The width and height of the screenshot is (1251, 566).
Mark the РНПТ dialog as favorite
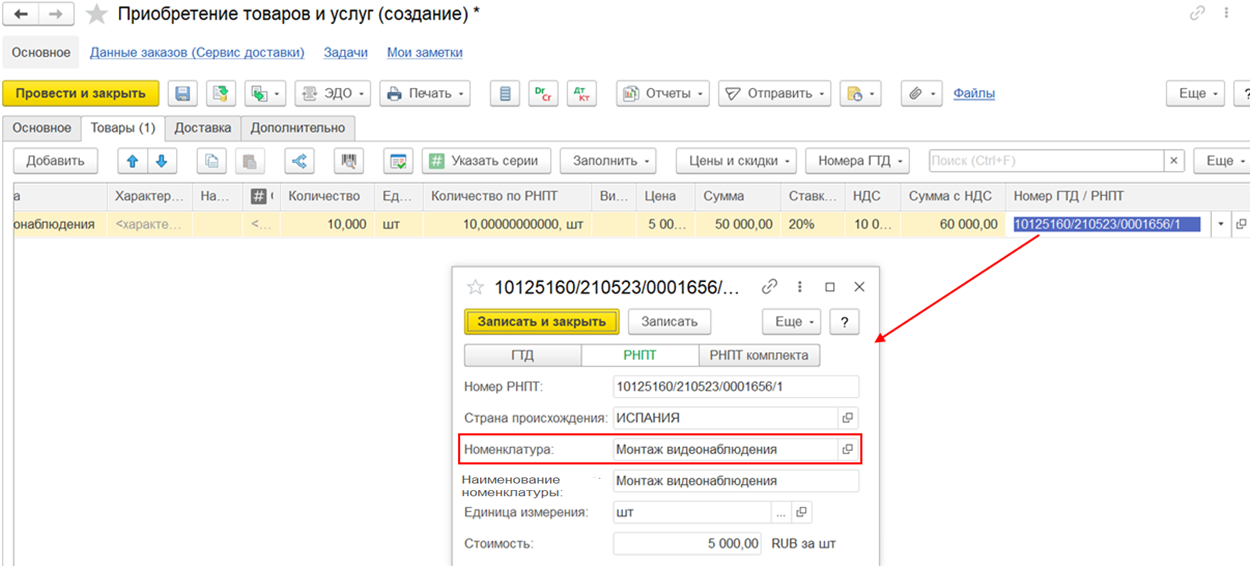(x=475, y=287)
